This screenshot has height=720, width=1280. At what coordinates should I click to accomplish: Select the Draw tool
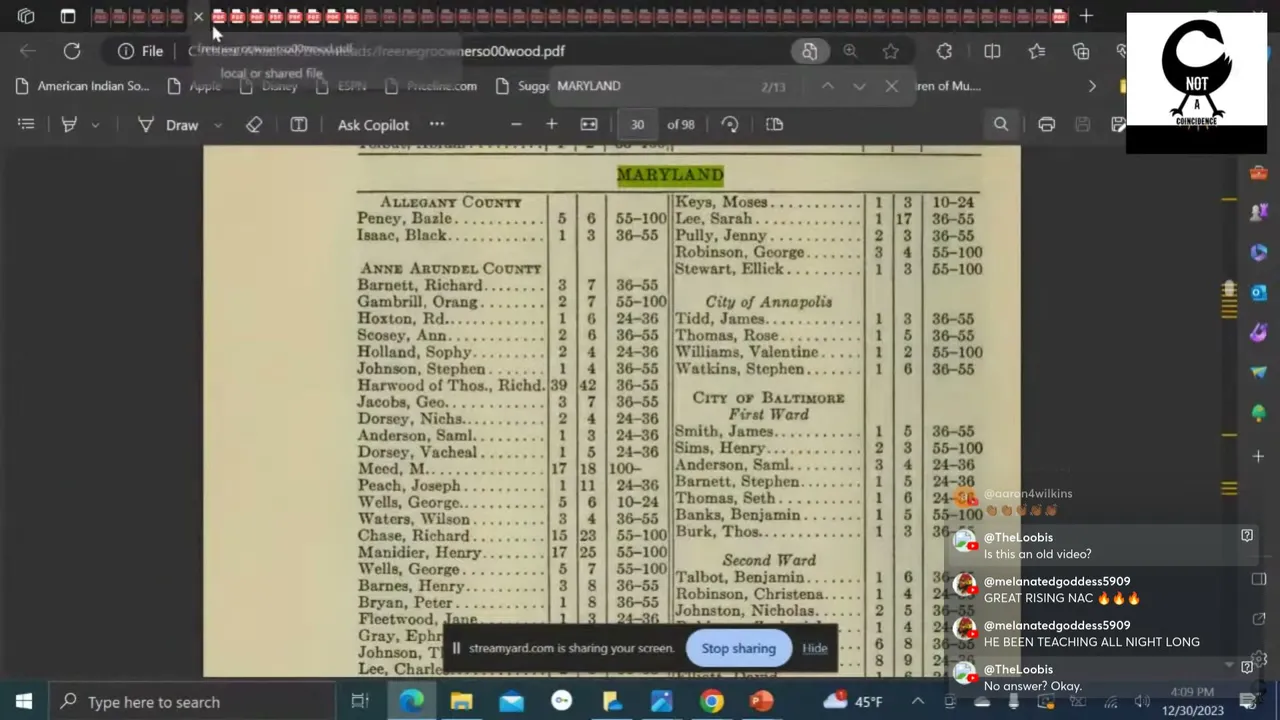(168, 125)
